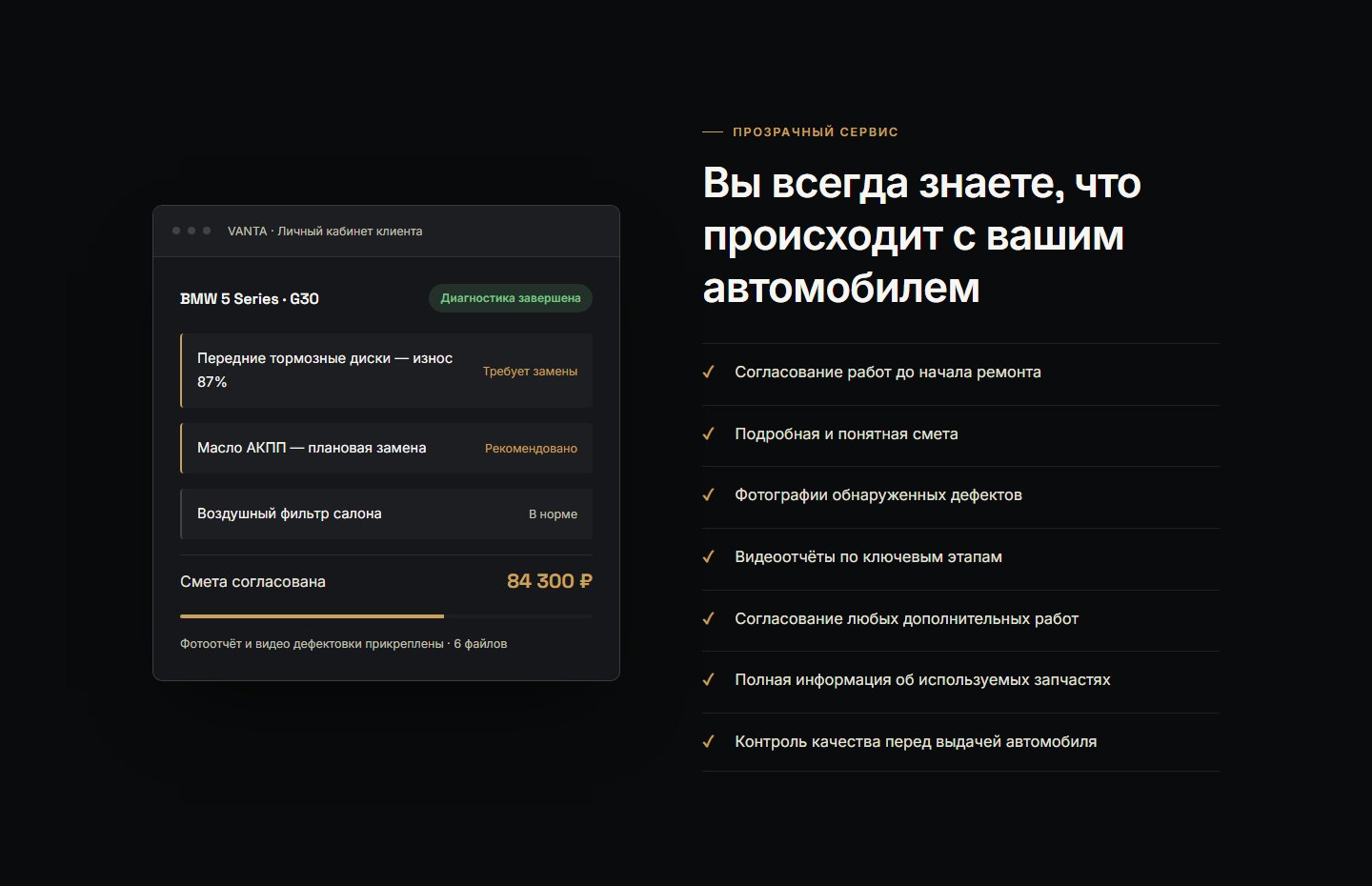1372x886 pixels.
Task: Select the Воздушный фильтр салона row
Action: tap(386, 513)
